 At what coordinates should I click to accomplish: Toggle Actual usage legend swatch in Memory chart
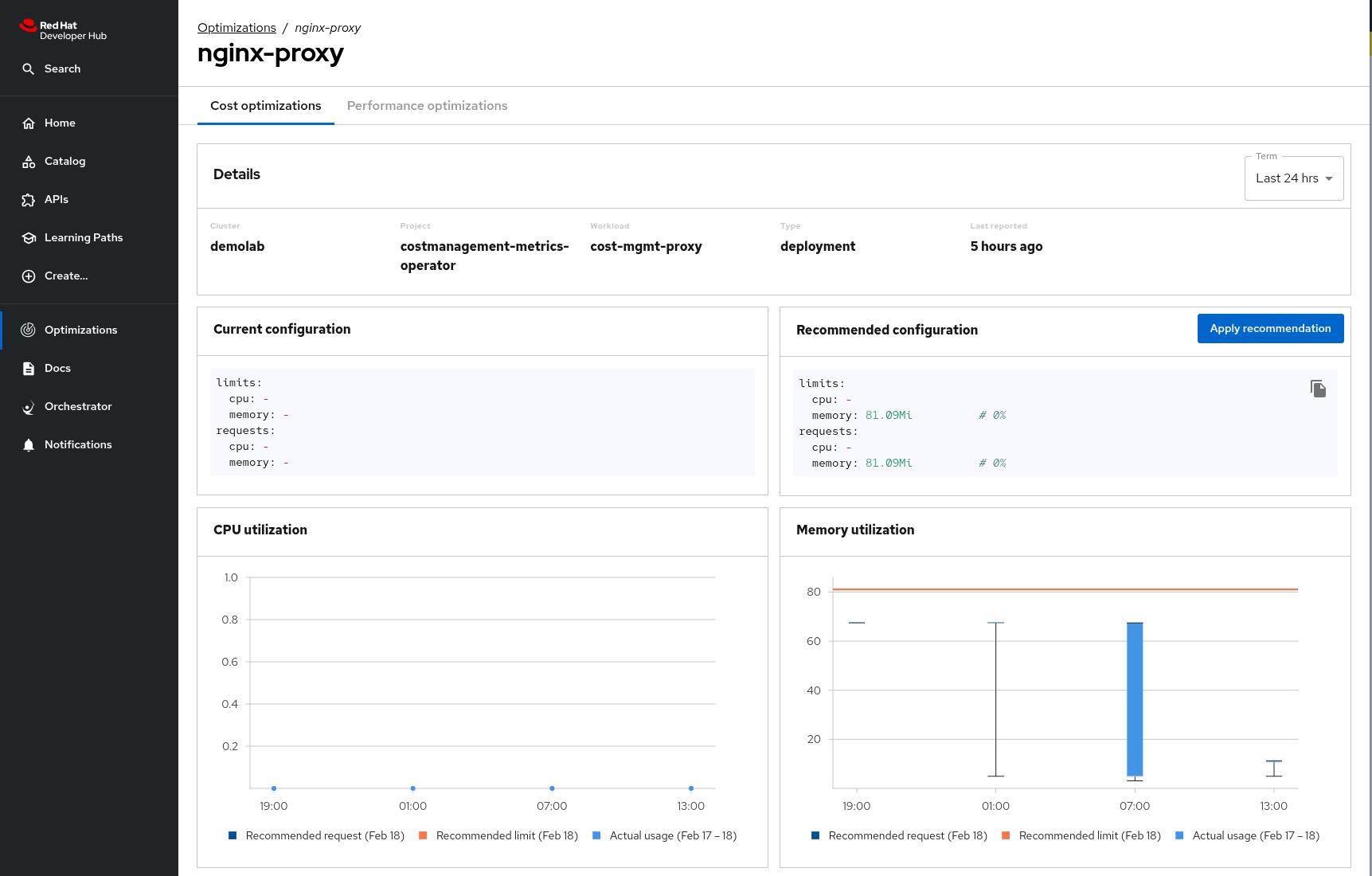[x=1179, y=835]
